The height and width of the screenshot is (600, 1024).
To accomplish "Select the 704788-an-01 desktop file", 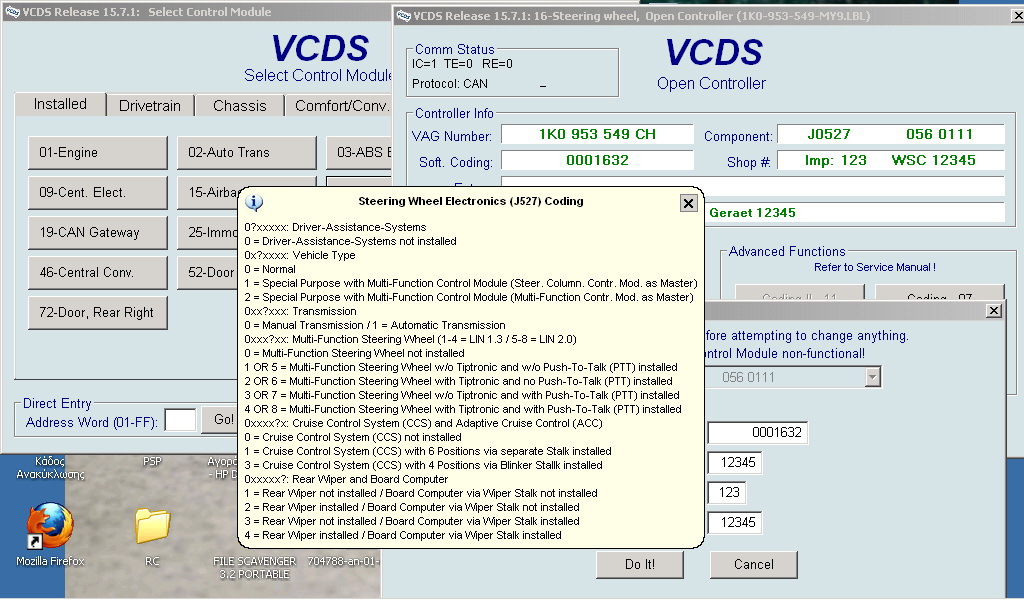I will 344,561.
